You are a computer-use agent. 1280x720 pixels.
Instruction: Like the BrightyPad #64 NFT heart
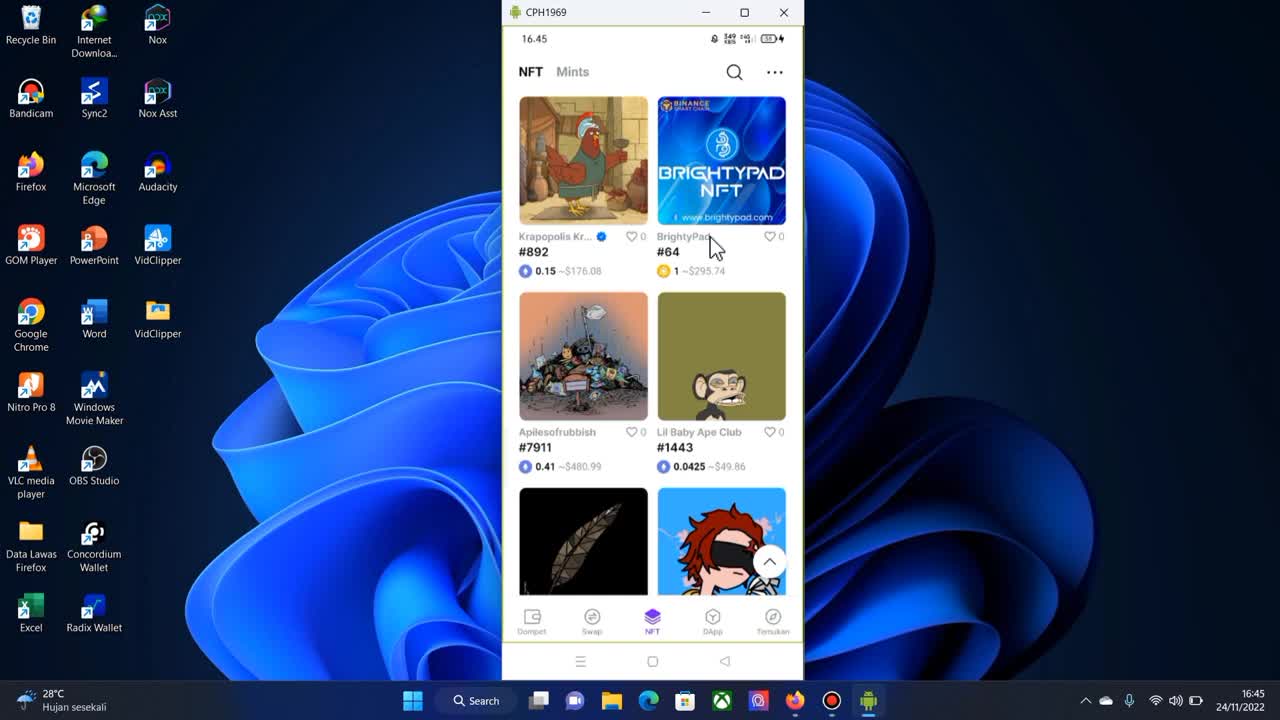[769, 237]
